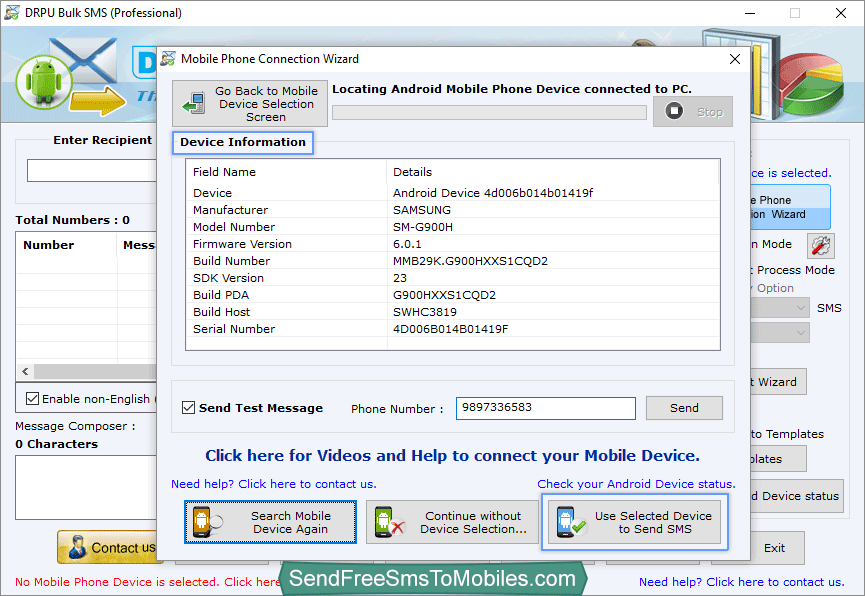Click Need help contact us link in wizard

tap(274, 484)
